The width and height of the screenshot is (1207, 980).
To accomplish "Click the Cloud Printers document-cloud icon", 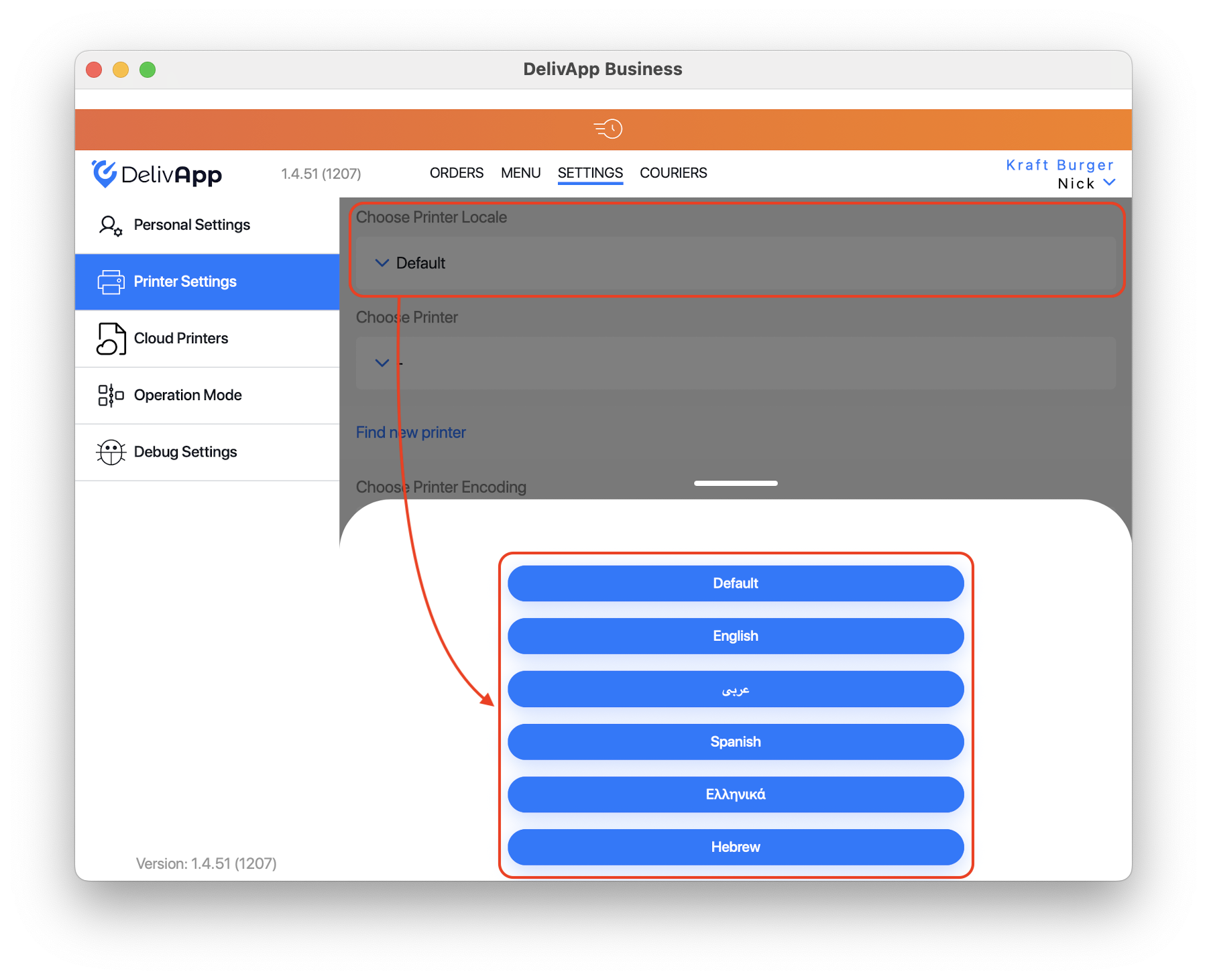I will click(x=111, y=339).
